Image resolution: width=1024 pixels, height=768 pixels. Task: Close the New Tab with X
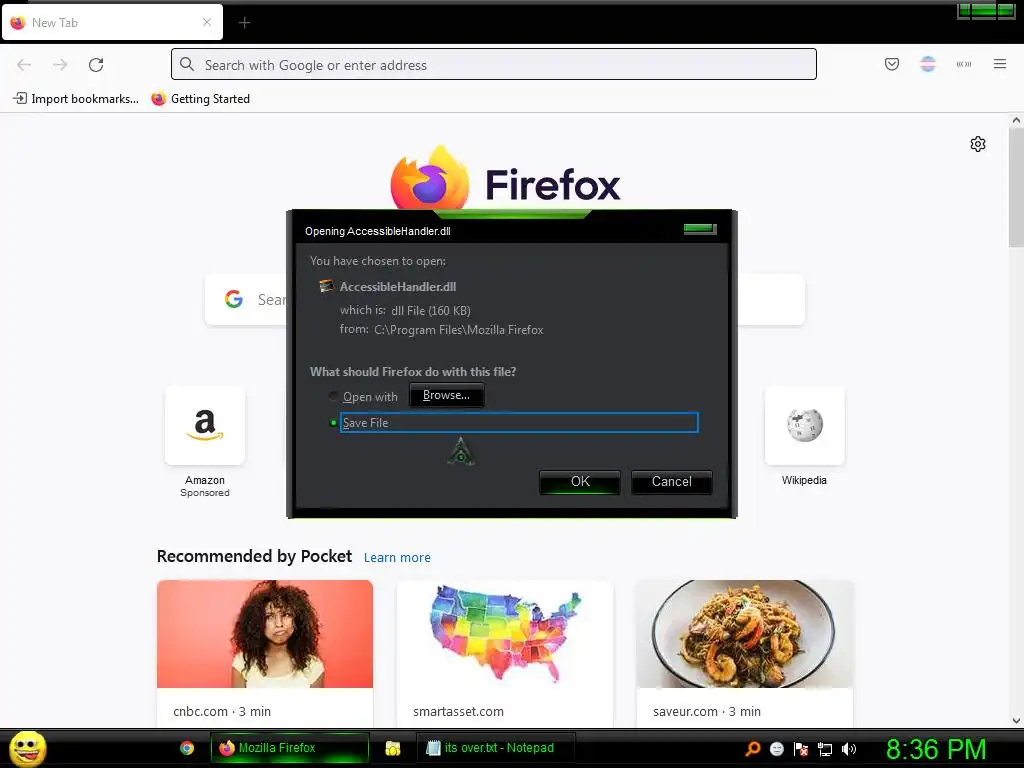(207, 22)
